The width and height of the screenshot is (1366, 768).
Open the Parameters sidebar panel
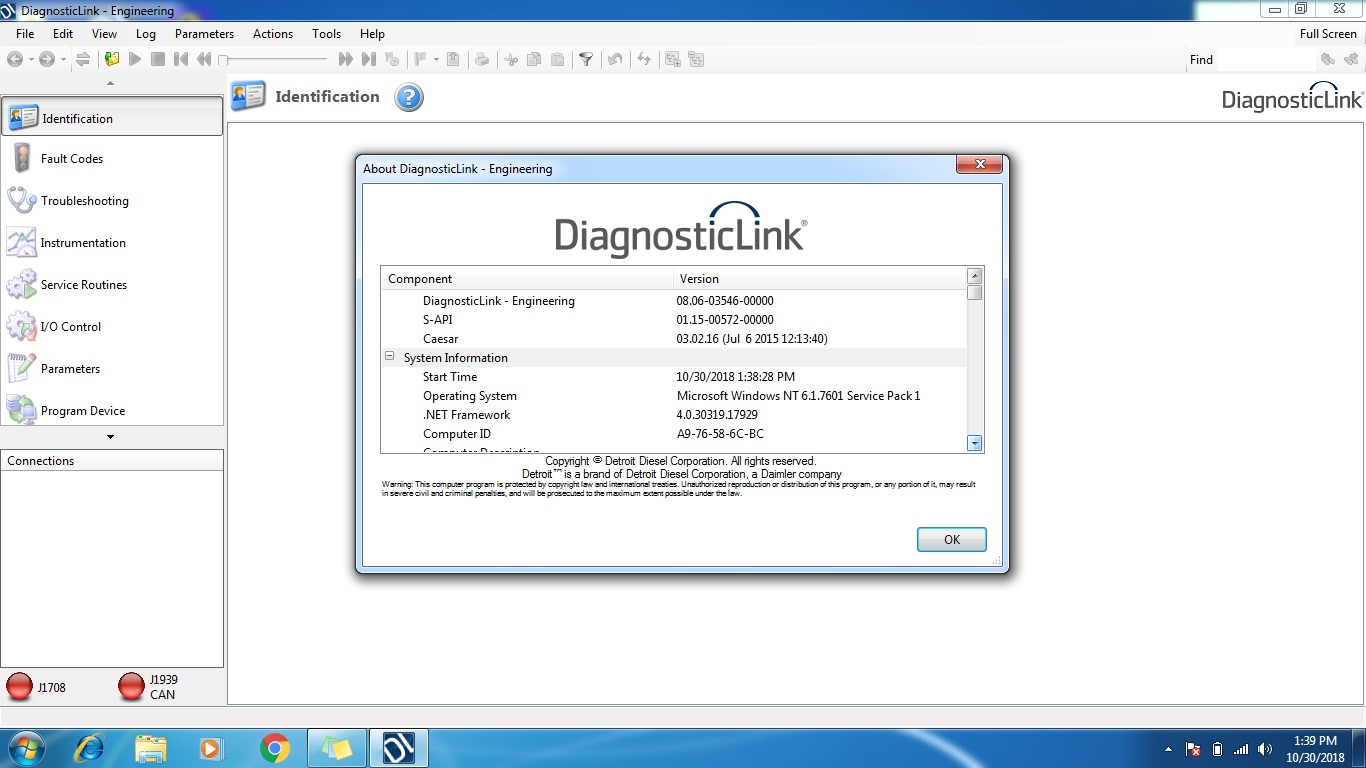[x=111, y=368]
